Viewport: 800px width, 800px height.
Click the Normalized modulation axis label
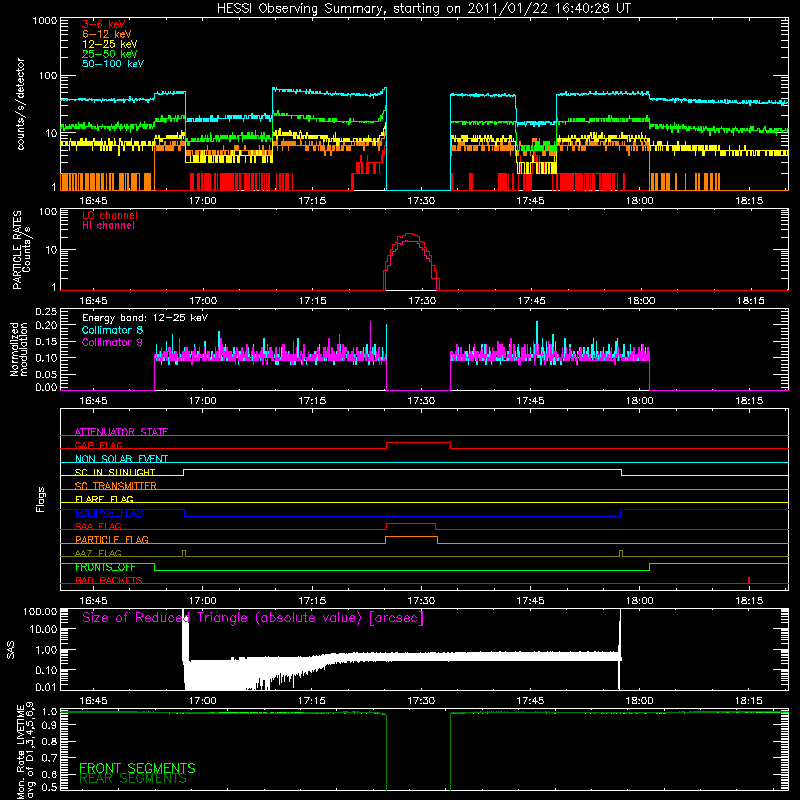pos(19,349)
